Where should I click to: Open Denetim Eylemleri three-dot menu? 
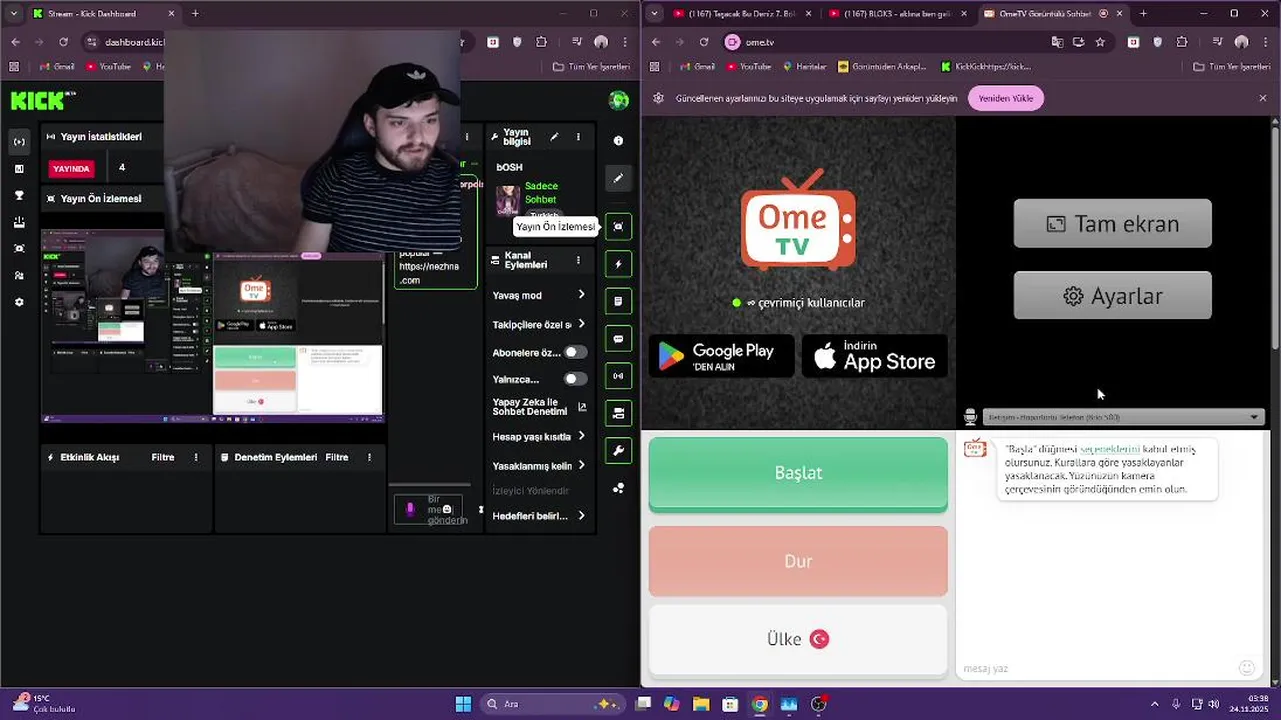369,457
